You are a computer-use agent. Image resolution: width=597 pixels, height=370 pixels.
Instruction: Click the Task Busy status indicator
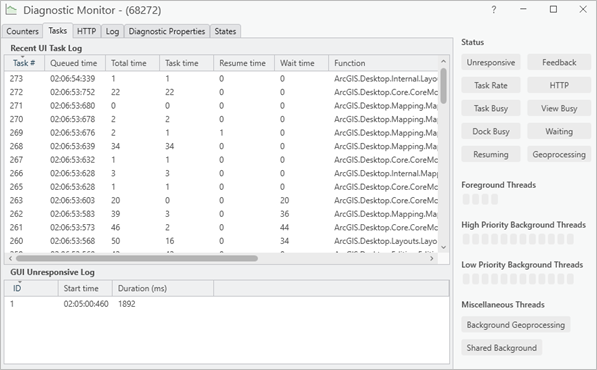[491, 108]
